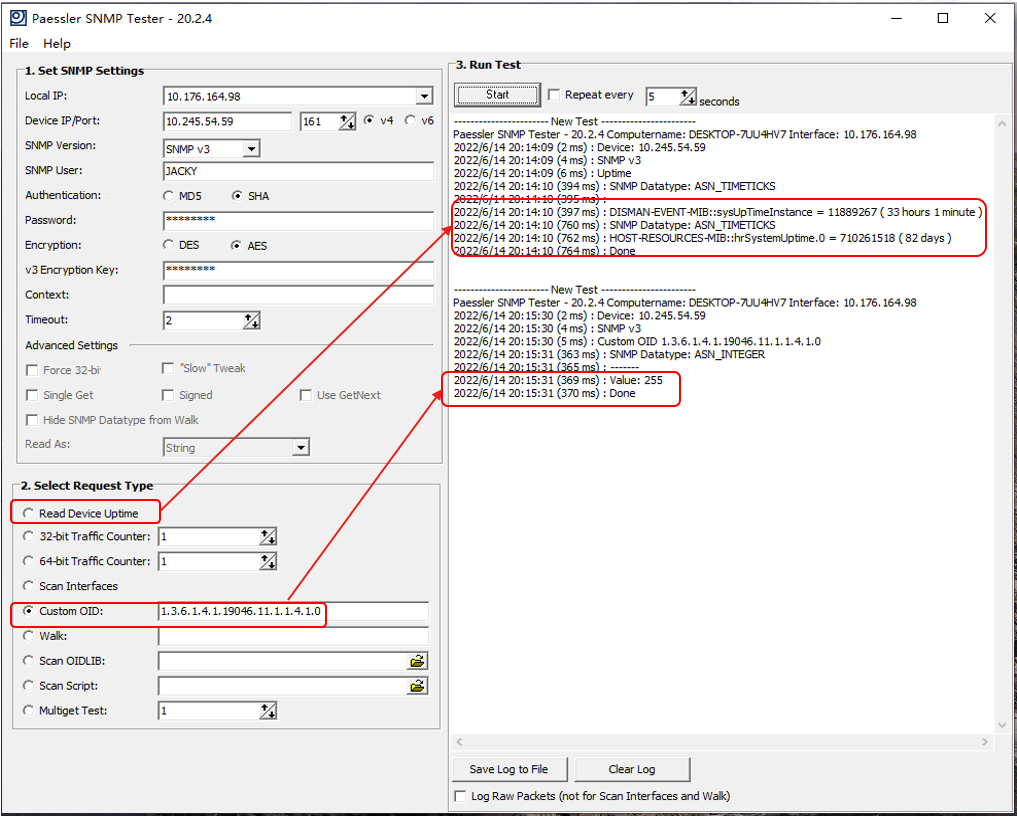Click horizontal scrollbar left arrow
The image size is (1017, 816).
pyautogui.click(x=459, y=741)
